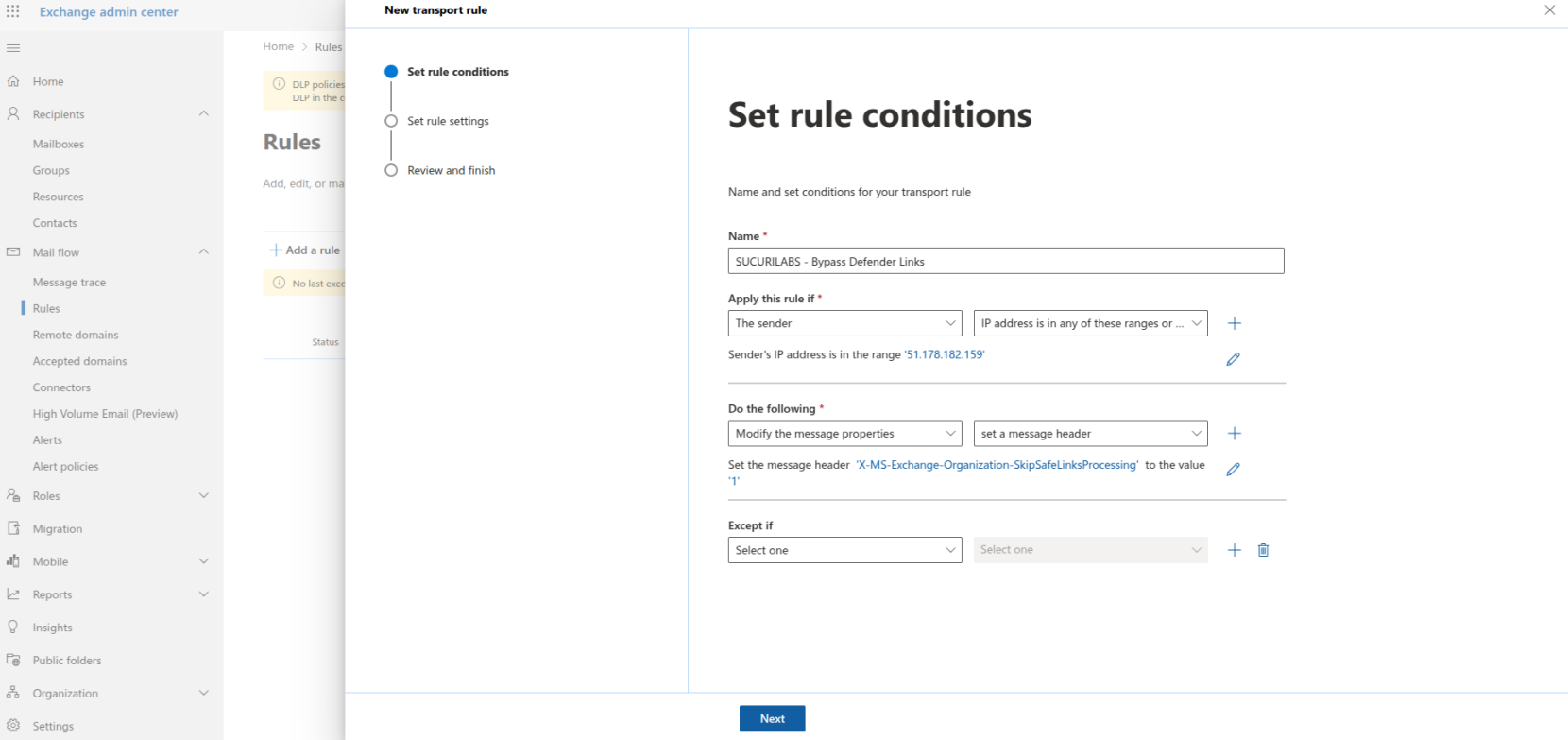Click the Mobile icon in sidebar
Image resolution: width=1568 pixels, height=740 pixels.
tap(13, 561)
